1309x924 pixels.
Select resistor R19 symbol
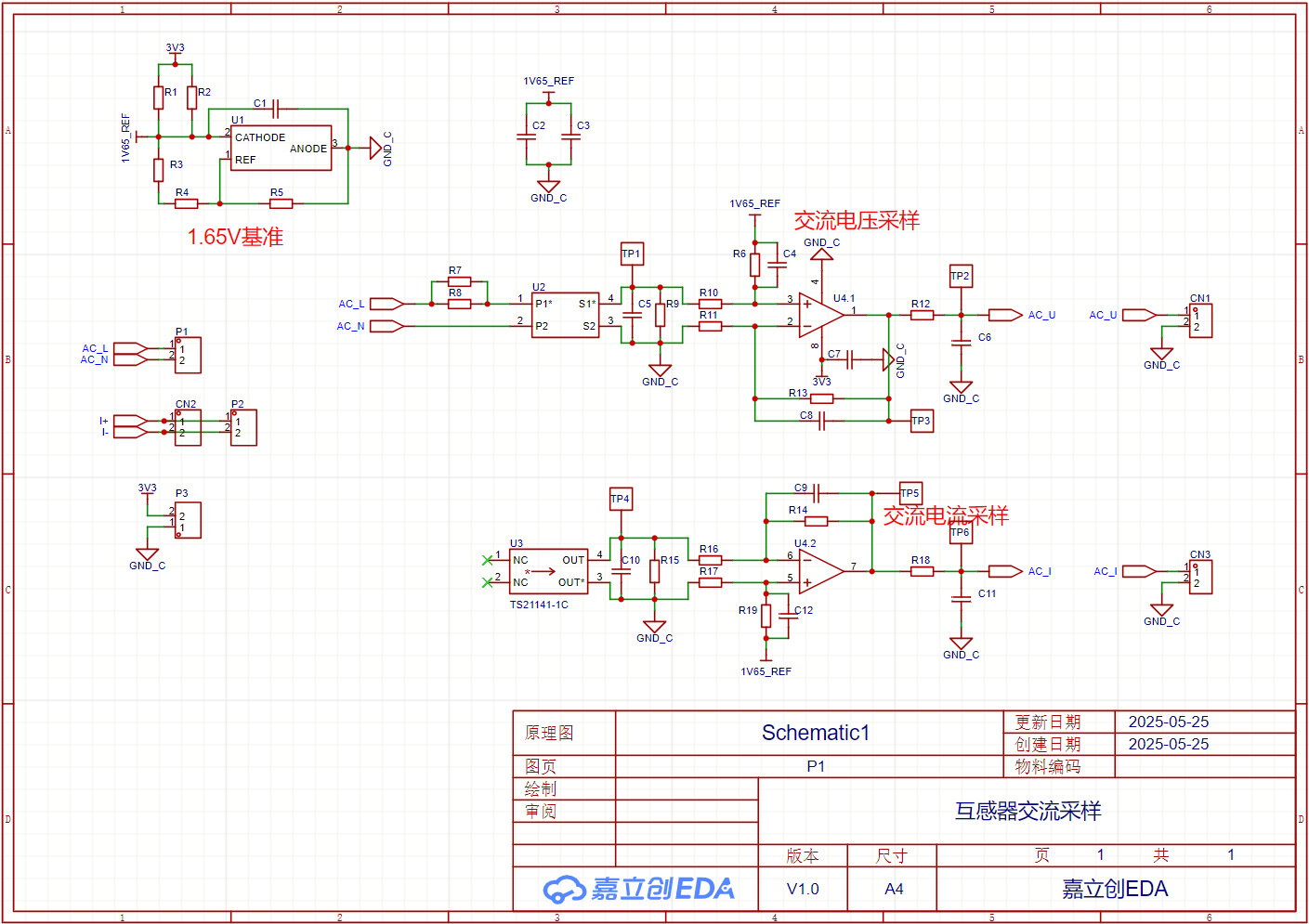coord(766,616)
